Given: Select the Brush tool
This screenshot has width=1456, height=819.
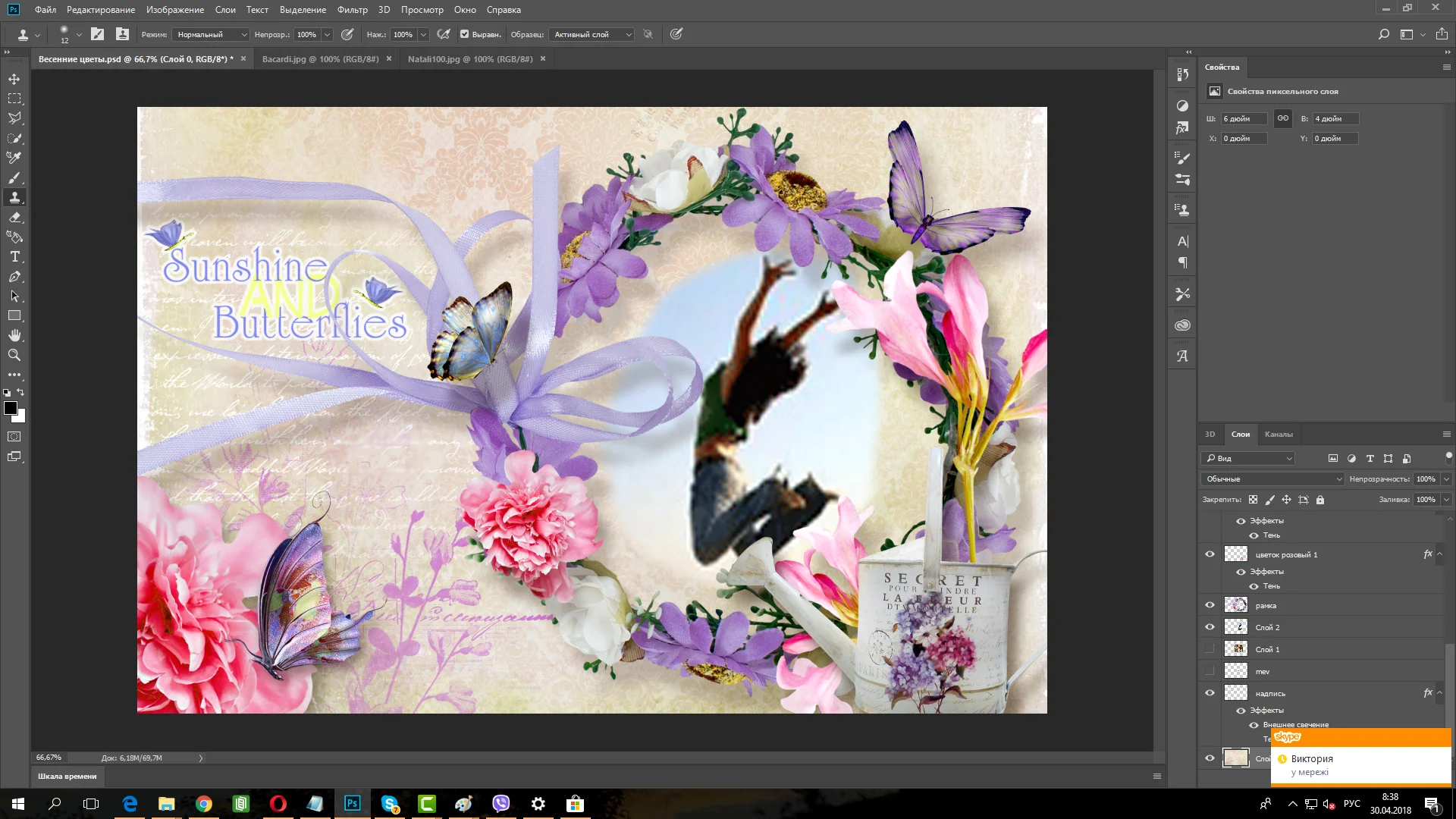Looking at the screenshot, I should point(14,178).
